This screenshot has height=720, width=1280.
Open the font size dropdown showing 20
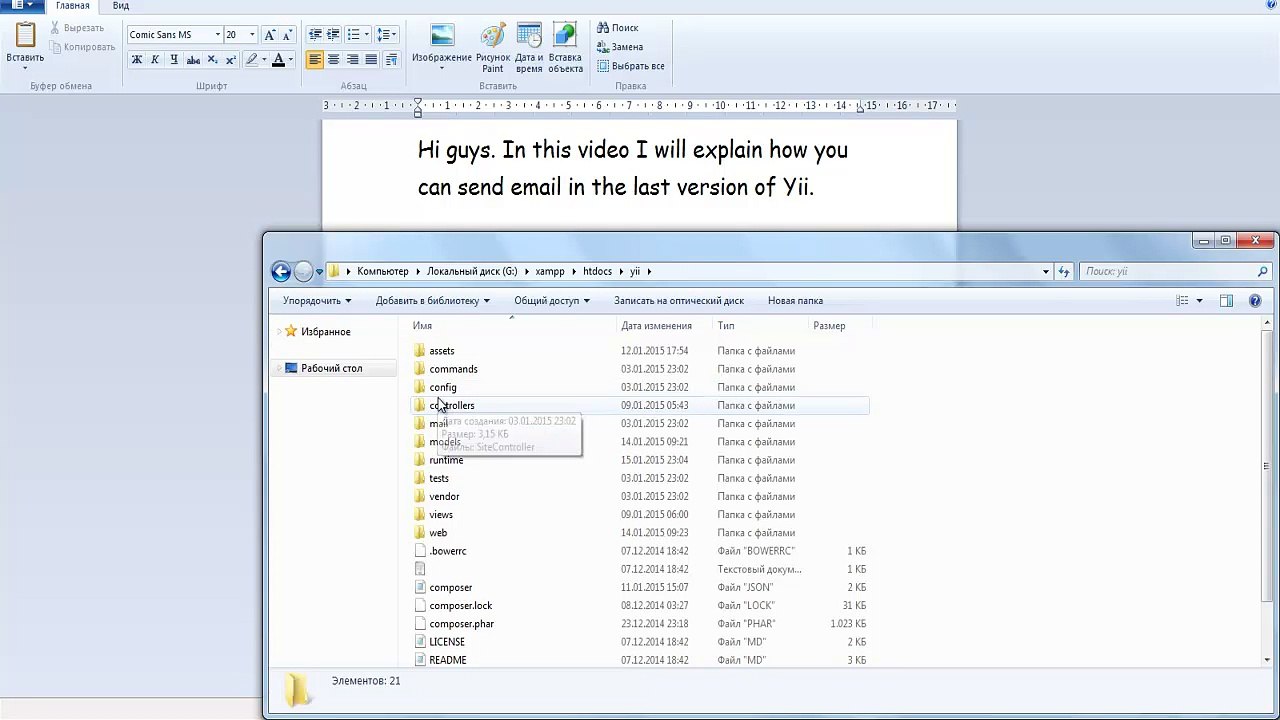point(252,35)
